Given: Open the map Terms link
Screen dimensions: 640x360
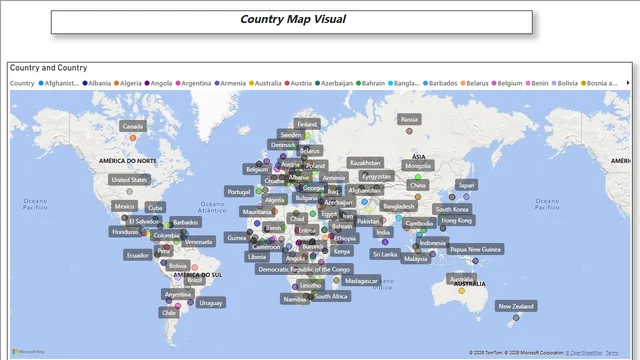Looking at the screenshot, I should coord(611,353).
